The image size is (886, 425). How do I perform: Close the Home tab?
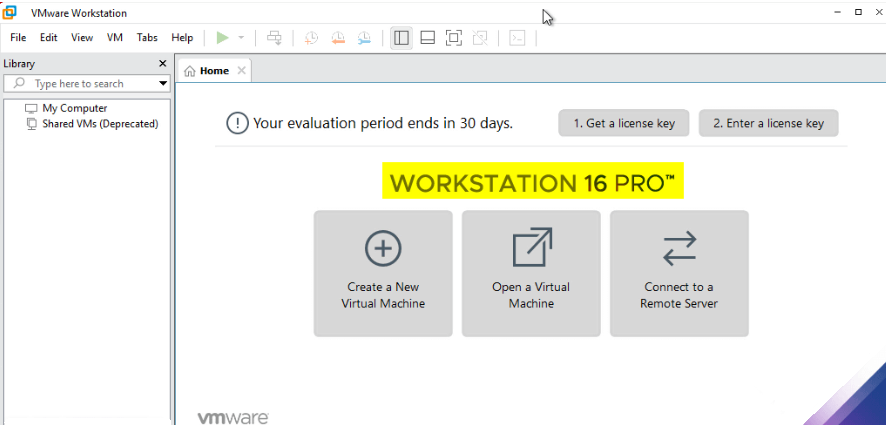241,71
